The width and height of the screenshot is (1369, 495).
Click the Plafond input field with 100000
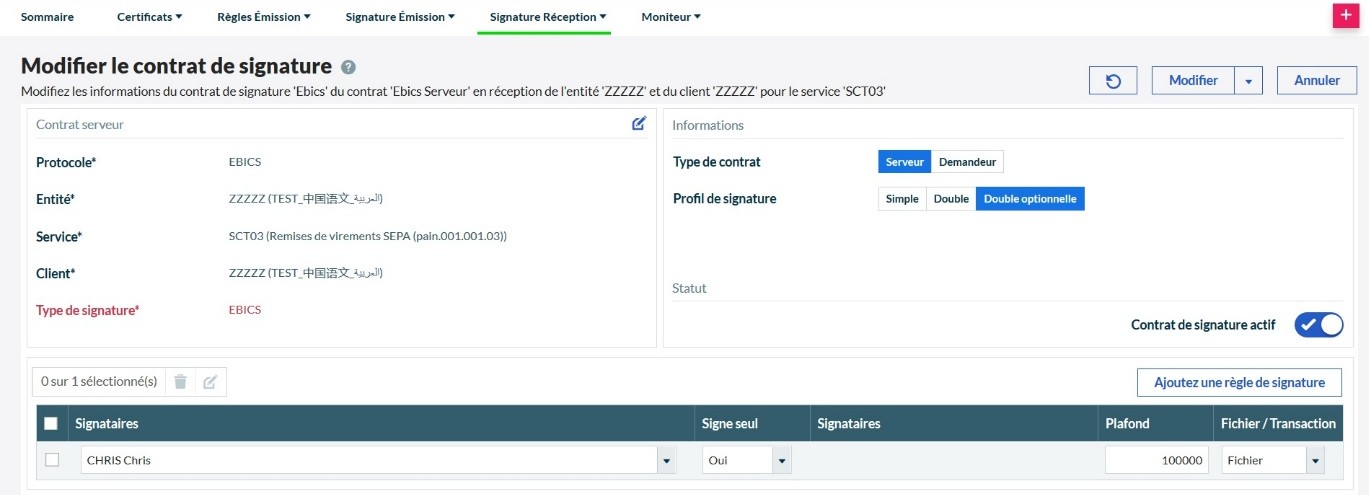click(1158, 461)
